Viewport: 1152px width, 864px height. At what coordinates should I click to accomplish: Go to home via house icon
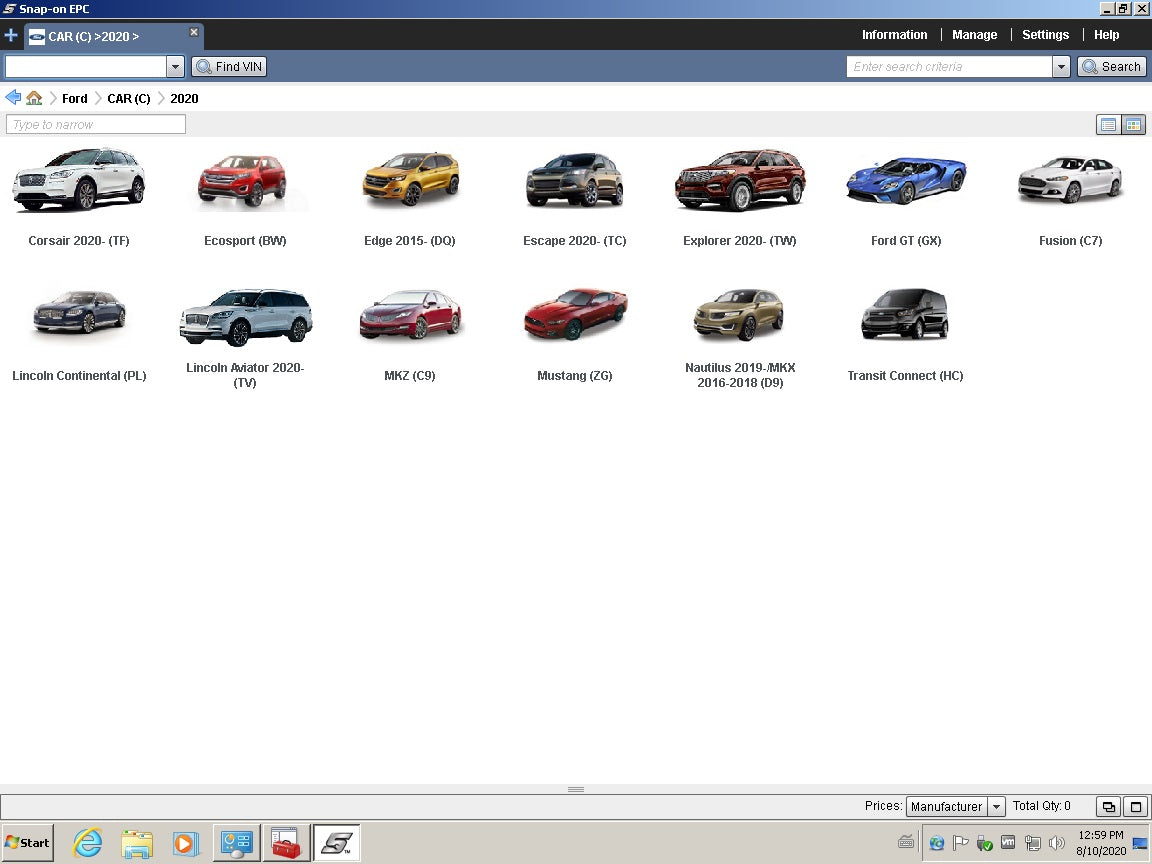[x=34, y=98]
